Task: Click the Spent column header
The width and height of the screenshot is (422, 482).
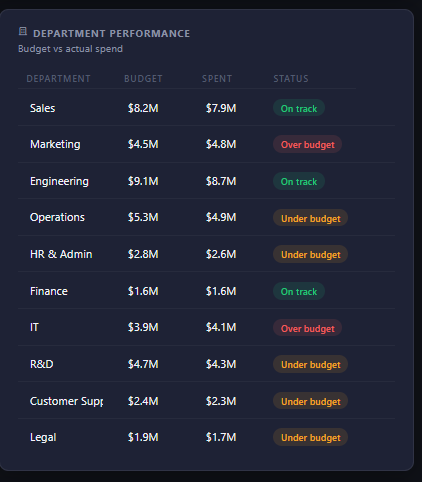Action: click(x=217, y=79)
